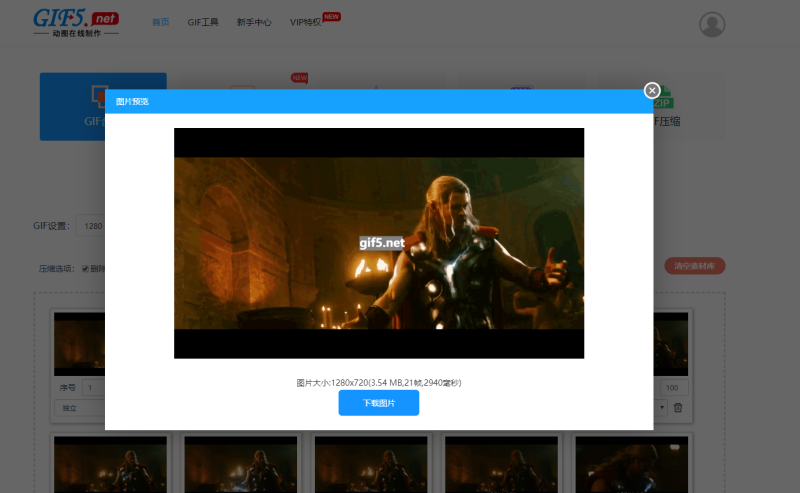Open the VIP特权 menu
Viewport: 800px width, 493px height.
pyautogui.click(x=305, y=22)
